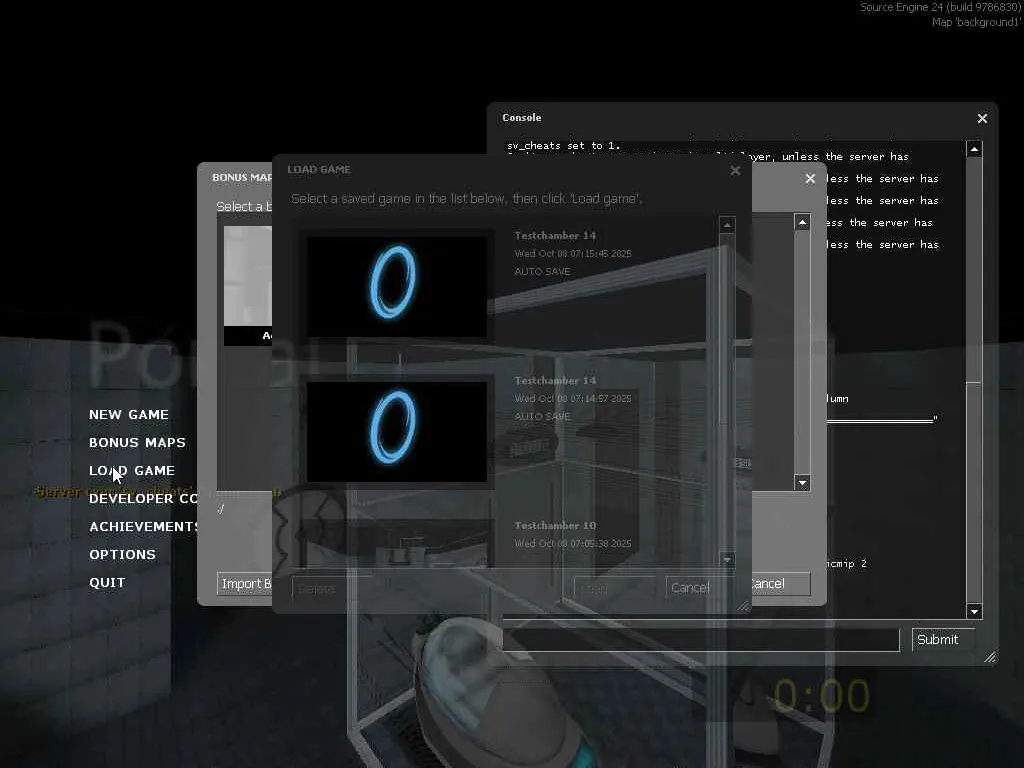
Task: Select Load Game in main menu
Action: (x=132, y=471)
